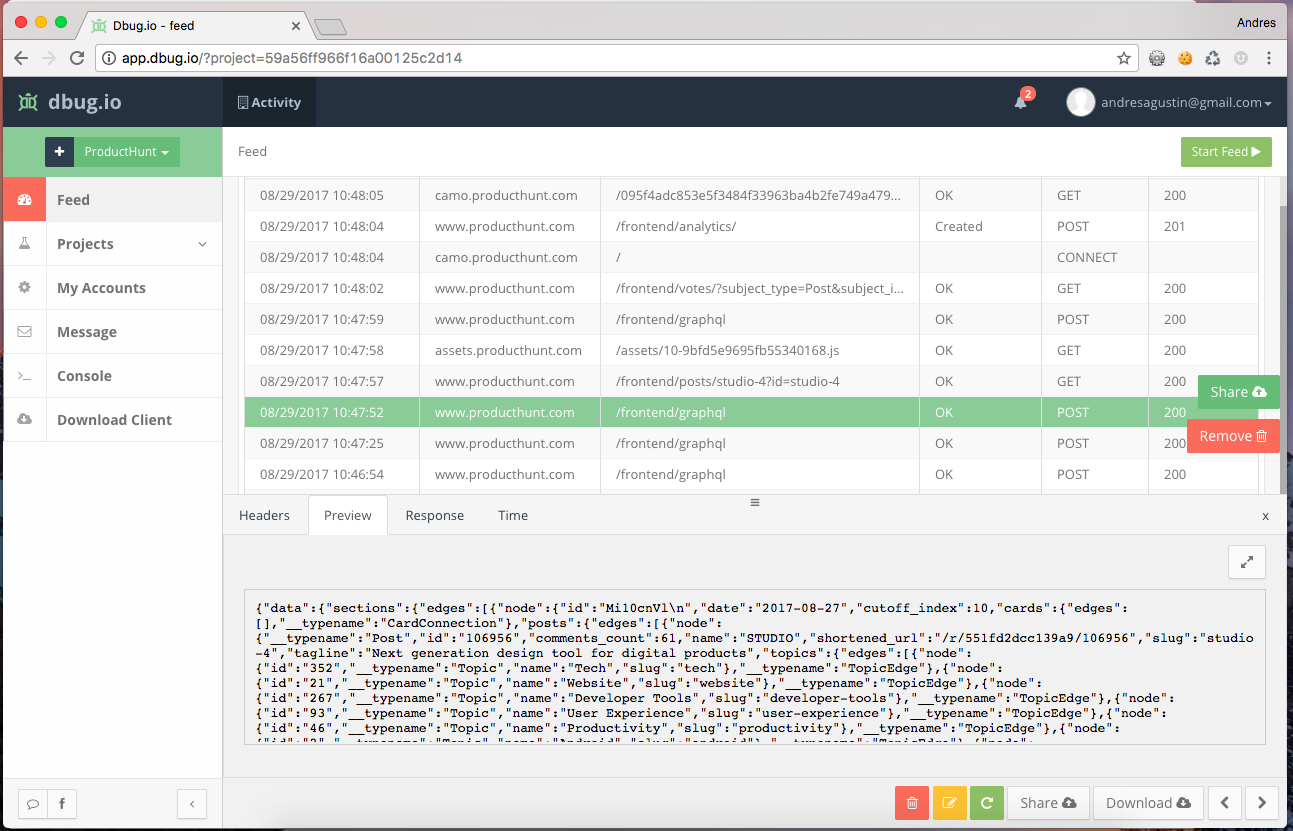
Task: Click the Share button in bottom toolbar
Action: pos(1048,802)
